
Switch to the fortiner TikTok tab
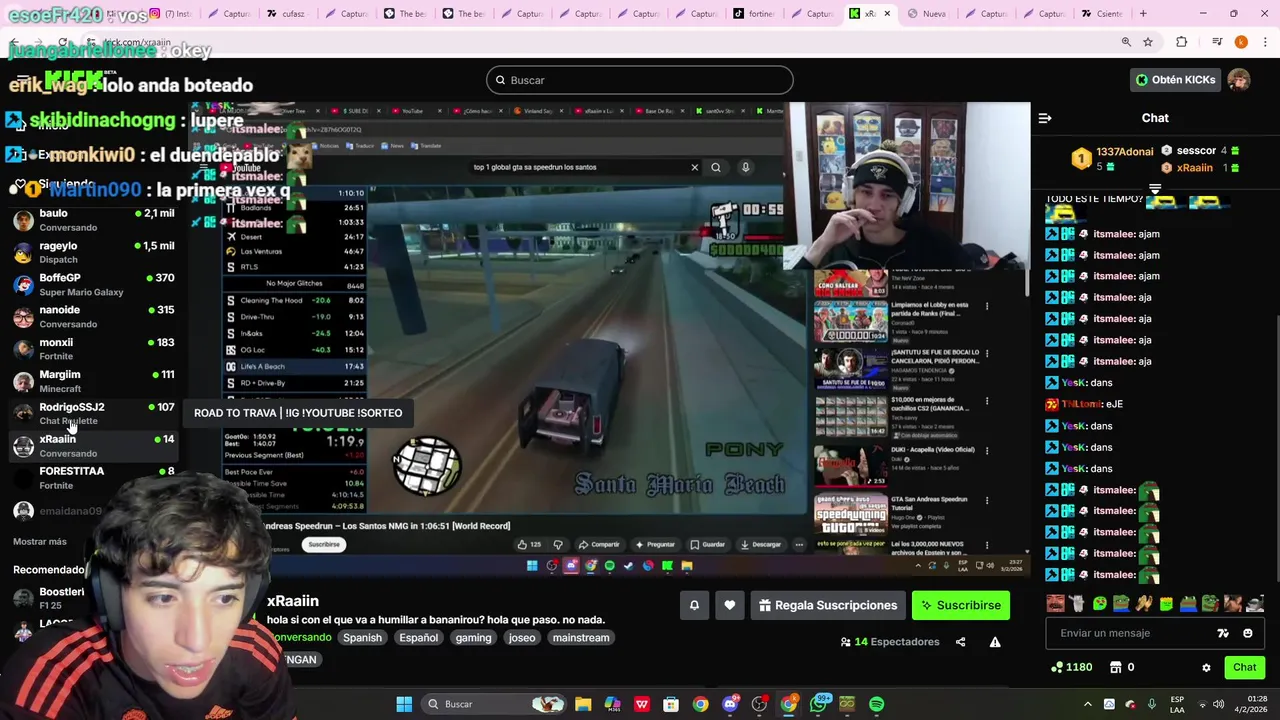pyautogui.click(x=755, y=14)
